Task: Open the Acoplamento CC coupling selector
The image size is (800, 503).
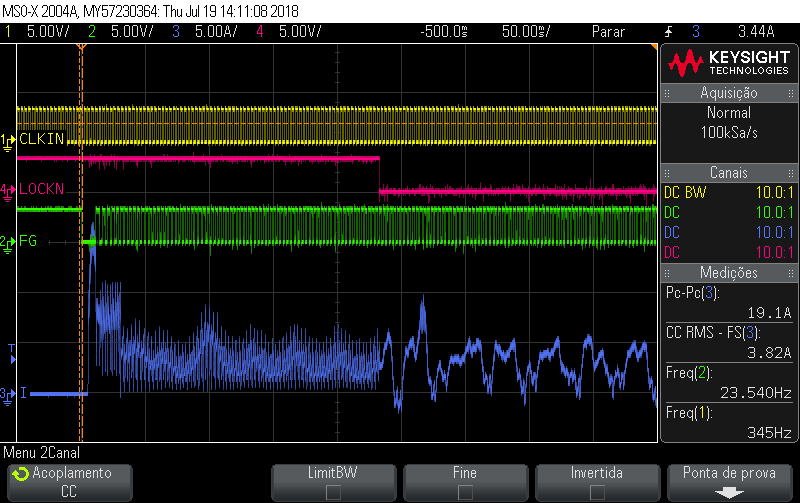Action: tap(70, 483)
